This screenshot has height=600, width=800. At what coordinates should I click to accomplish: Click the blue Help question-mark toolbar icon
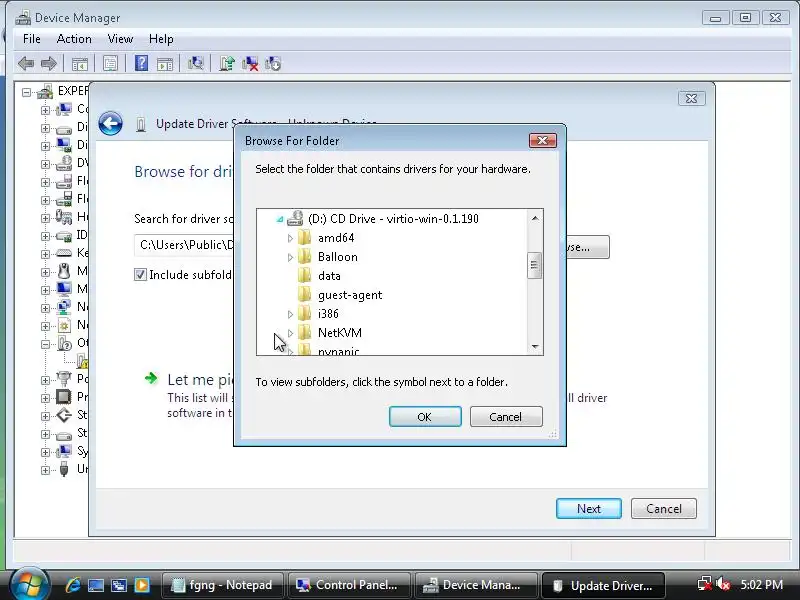[141, 63]
